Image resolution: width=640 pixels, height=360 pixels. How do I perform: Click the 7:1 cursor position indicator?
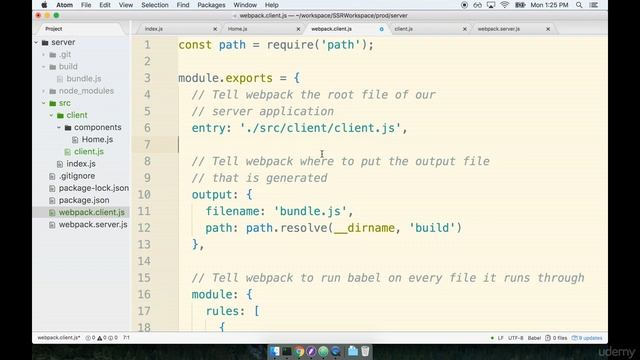tap(126, 338)
